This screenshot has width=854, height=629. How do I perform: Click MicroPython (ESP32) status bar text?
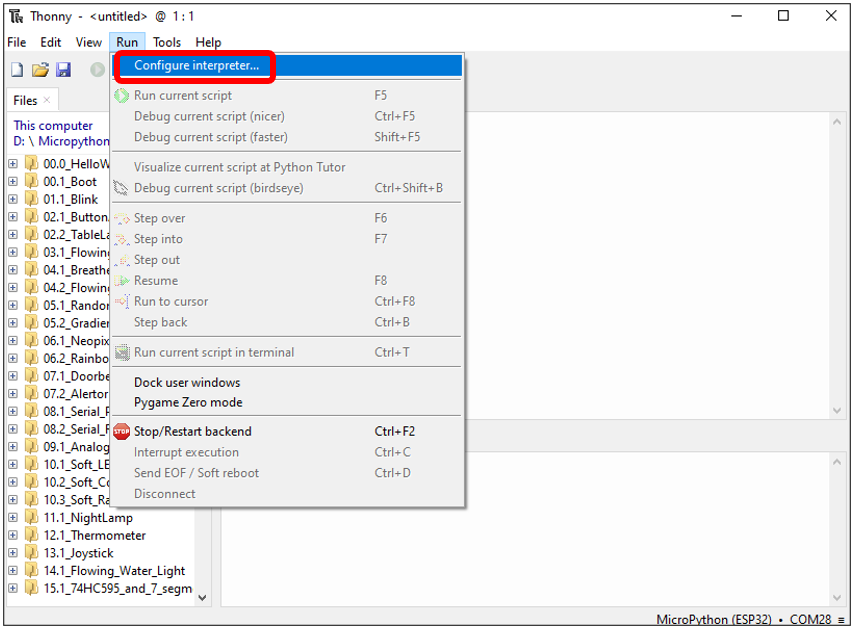pos(713,620)
